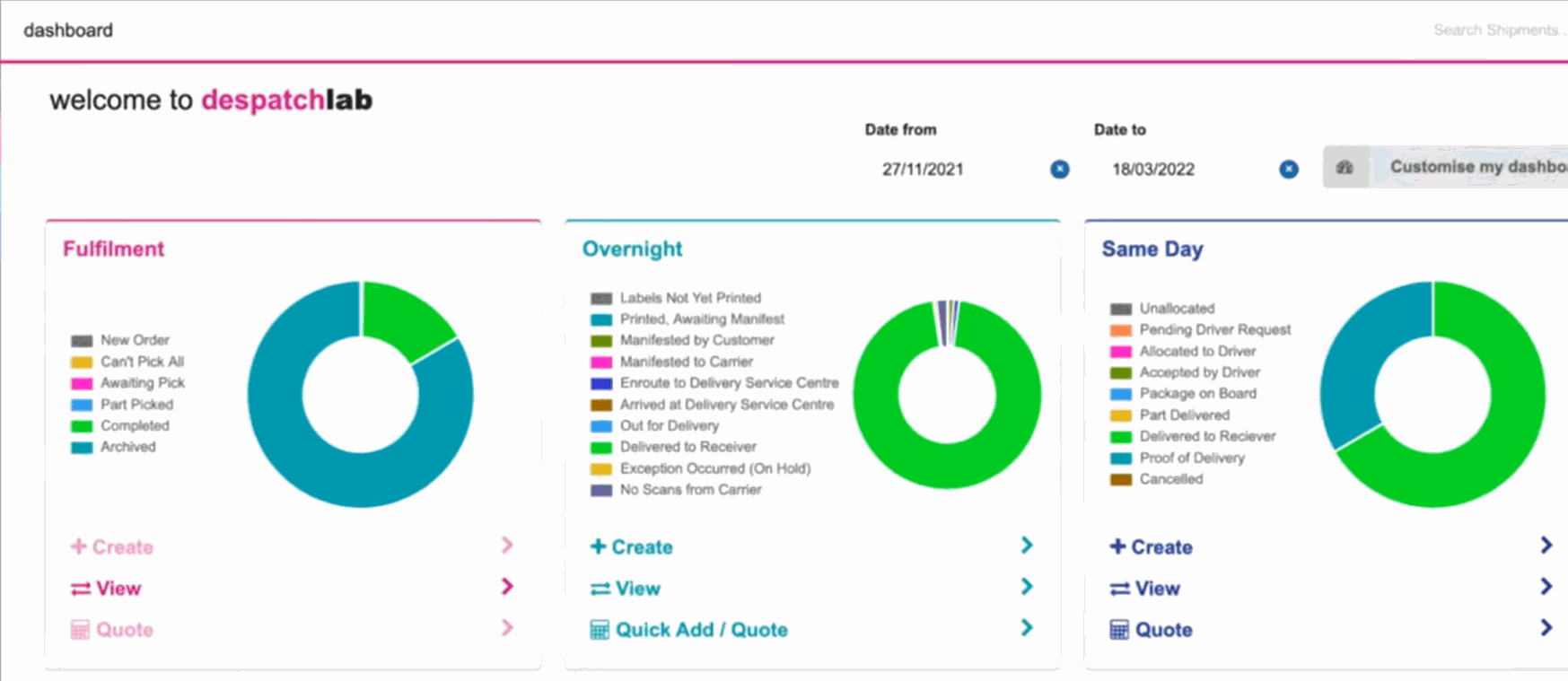1568x681 pixels.
Task: Click the Same Day View chevron arrow
Action: pyautogui.click(x=1546, y=586)
